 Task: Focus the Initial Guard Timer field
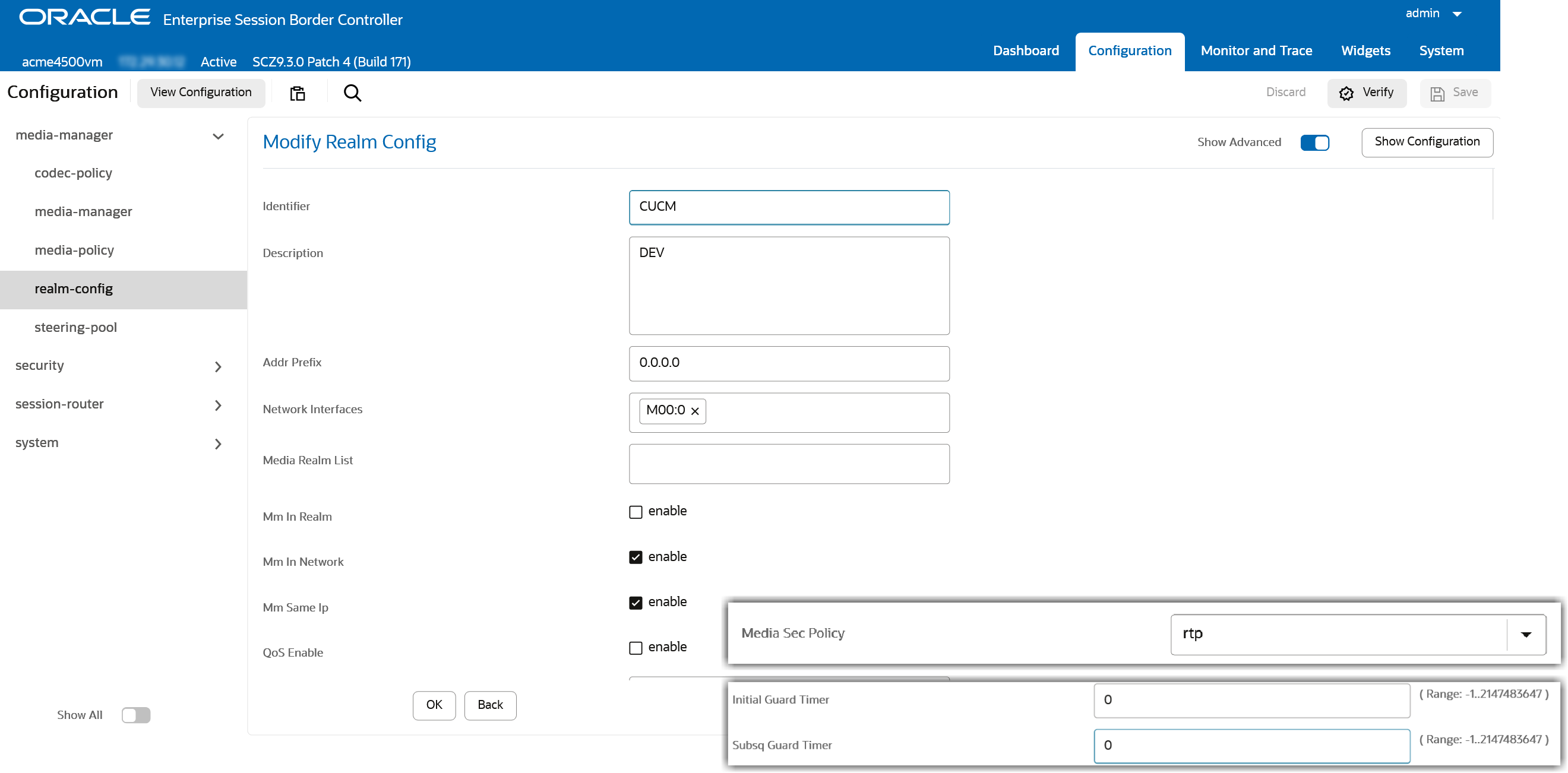(x=1251, y=700)
